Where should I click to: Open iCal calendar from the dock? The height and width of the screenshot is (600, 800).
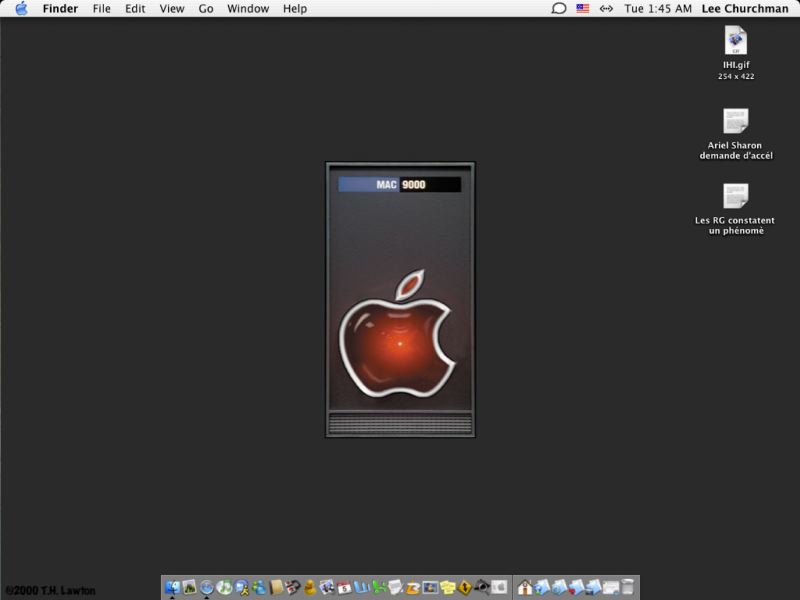point(344,587)
